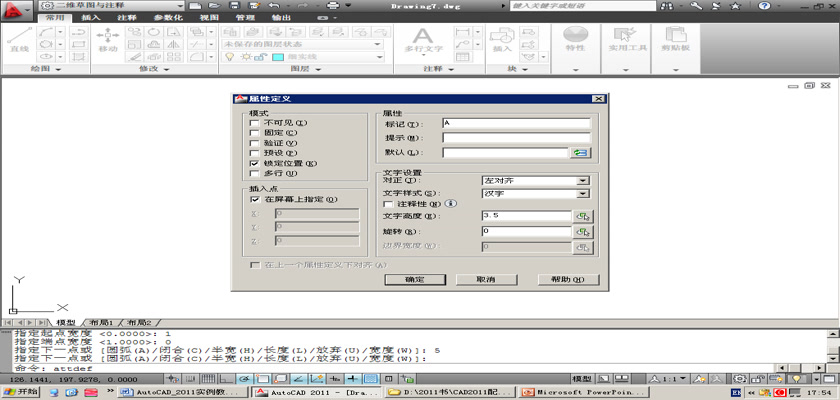This screenshot has width=840, height=400.
Task: Select the 直线 line tool in the ribbon
Action: 19,41
